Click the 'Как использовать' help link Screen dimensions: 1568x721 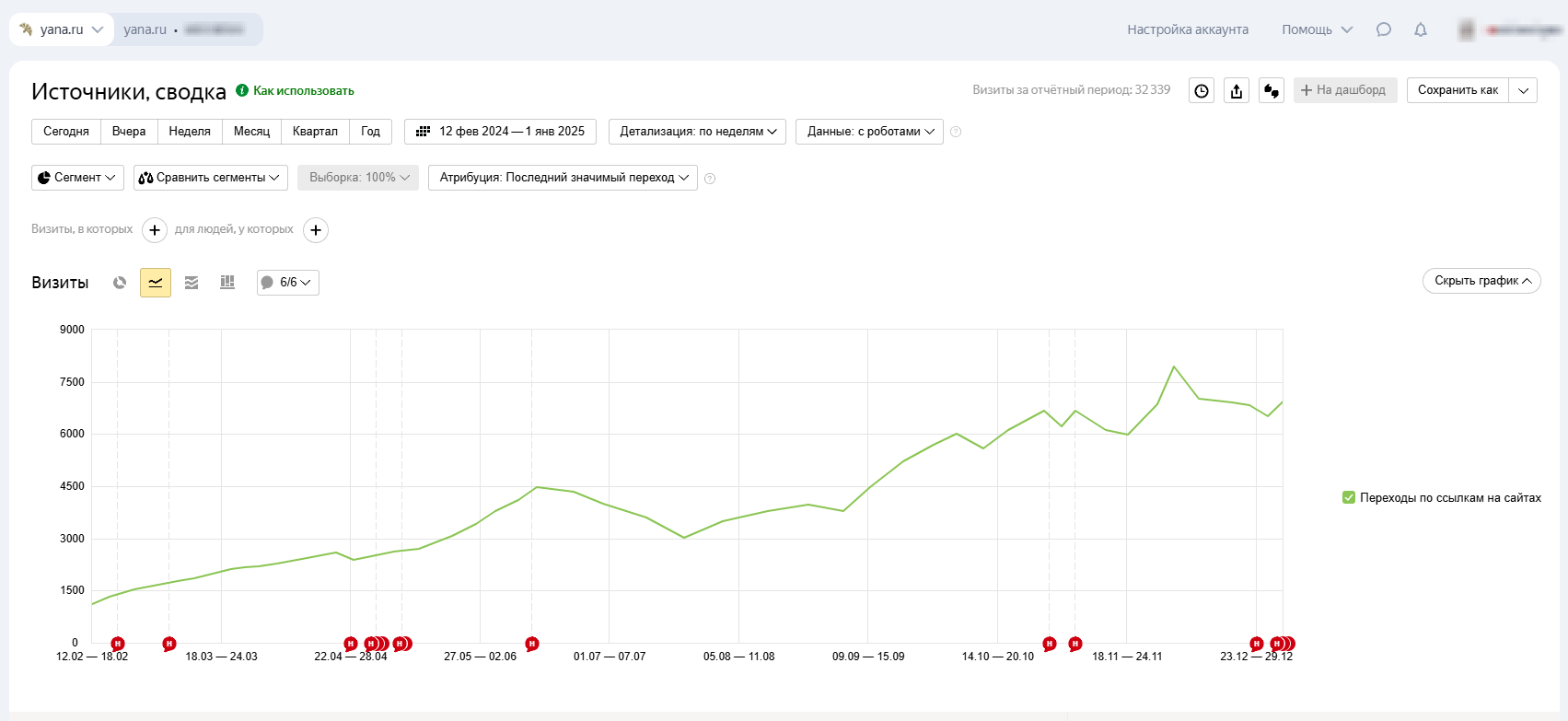click(x=303, y=91)
